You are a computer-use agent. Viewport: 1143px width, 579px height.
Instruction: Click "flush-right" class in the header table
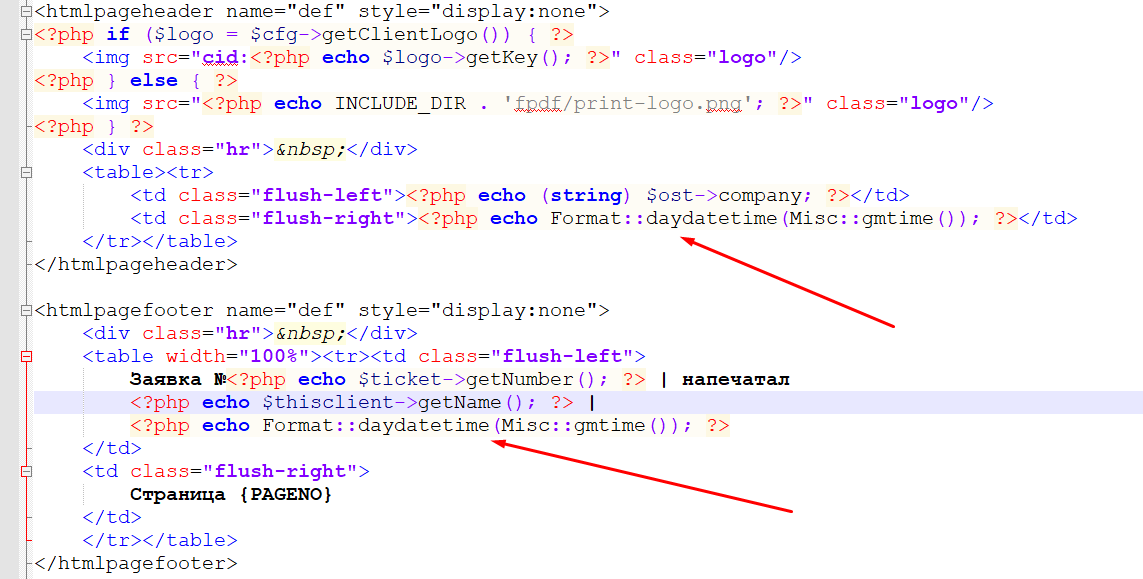(328, 218)
